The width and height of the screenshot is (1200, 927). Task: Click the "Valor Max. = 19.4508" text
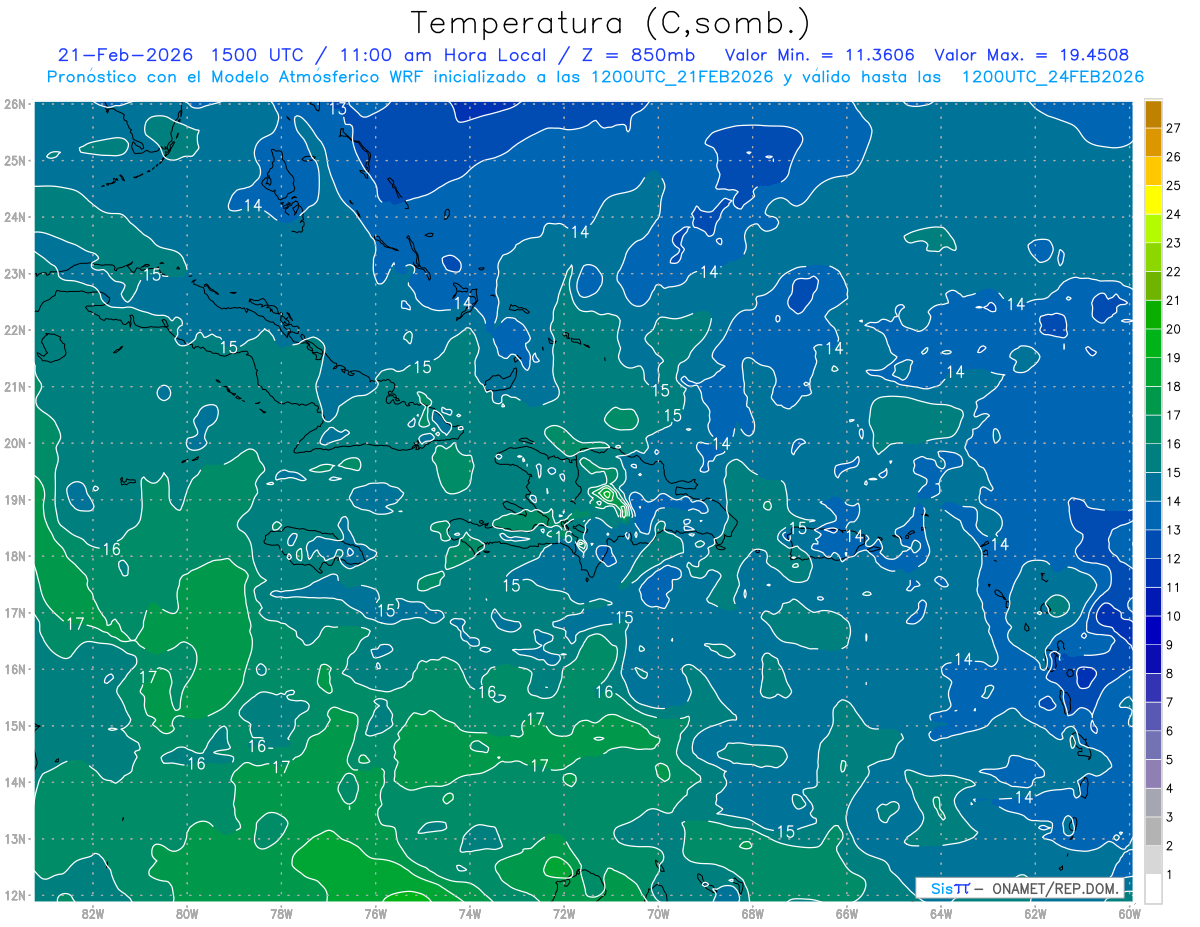pos(1032,55)
